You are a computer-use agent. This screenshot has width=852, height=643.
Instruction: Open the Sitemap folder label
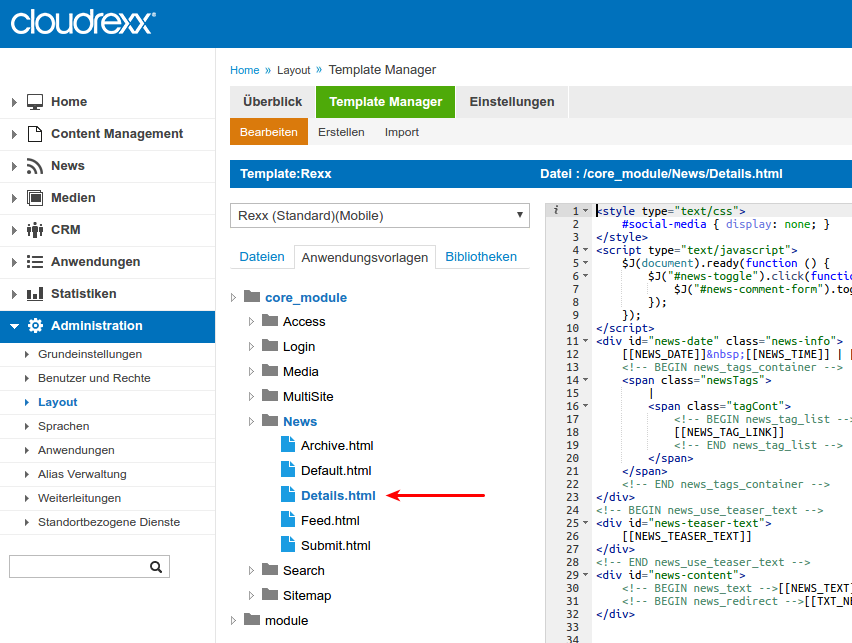pos(307,596)
